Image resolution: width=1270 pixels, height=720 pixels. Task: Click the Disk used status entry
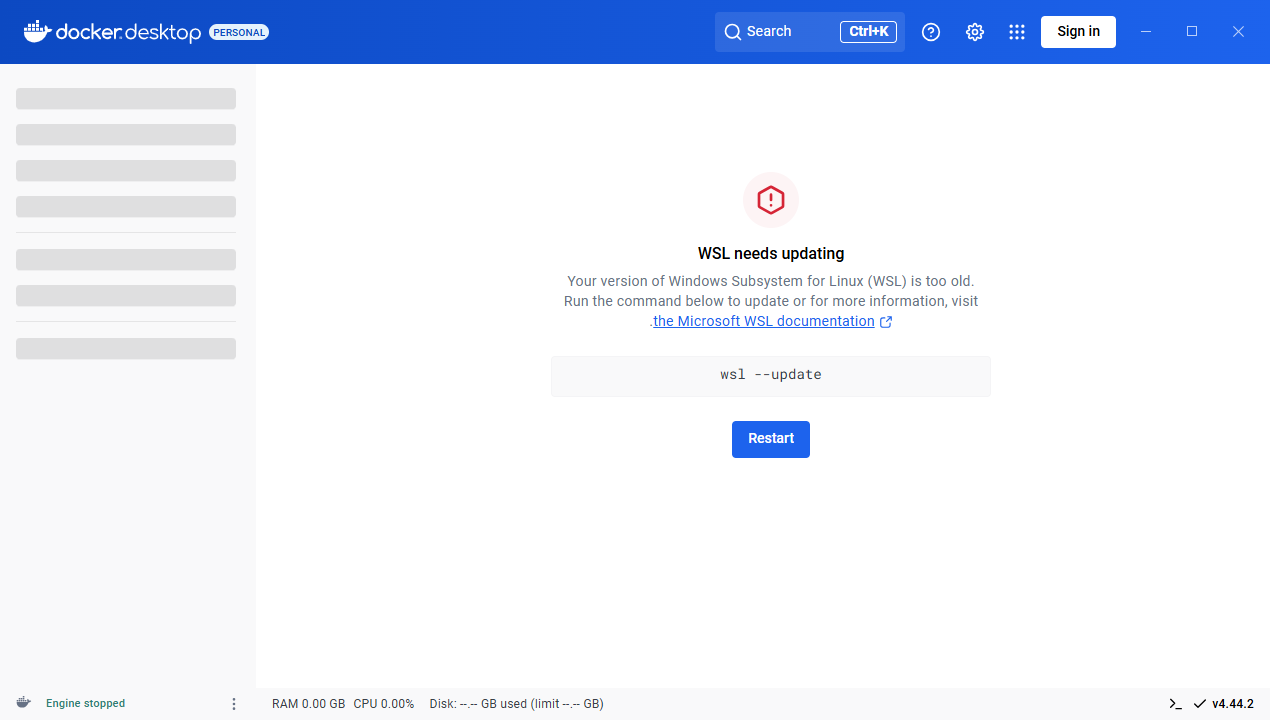516,704
